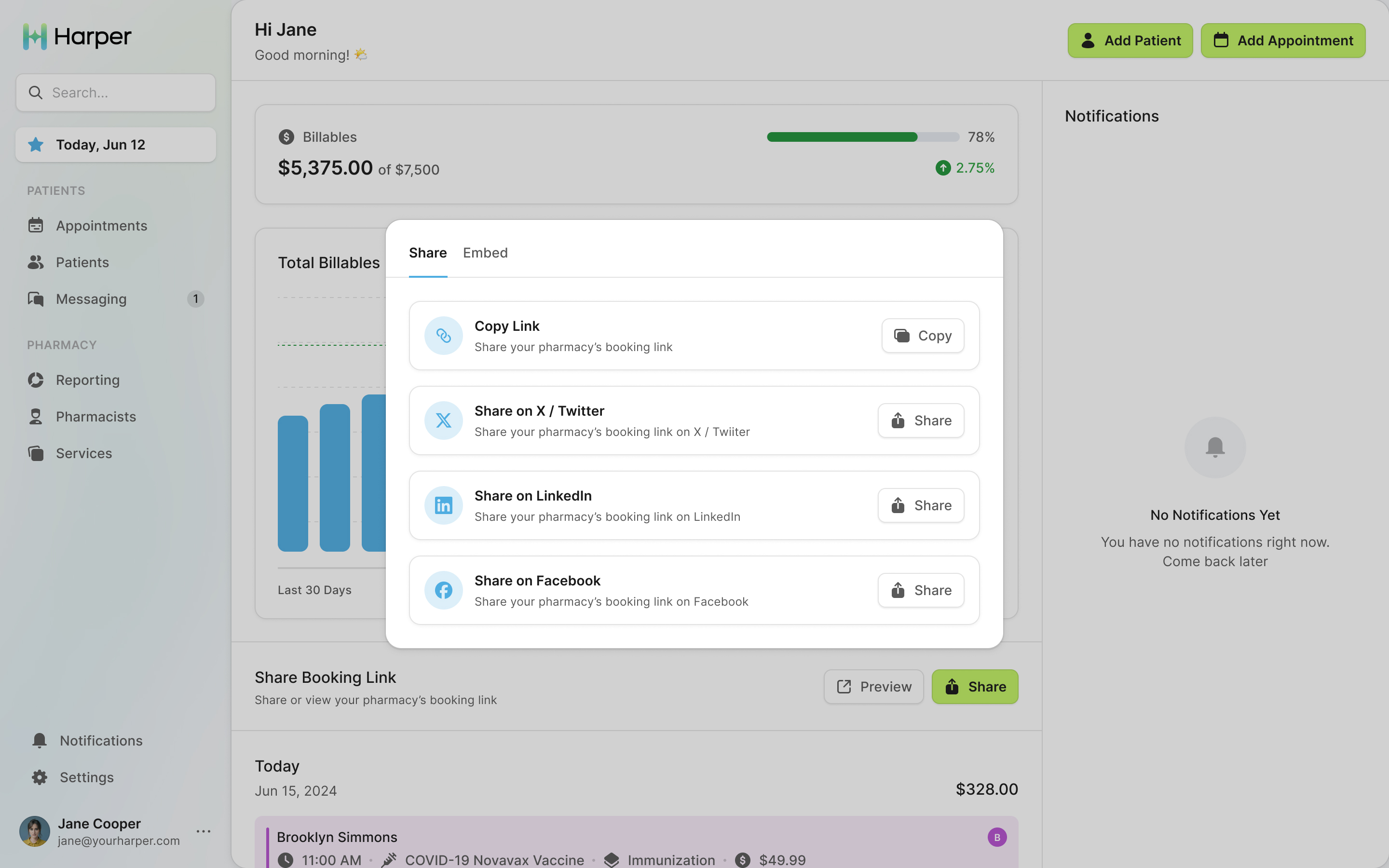Click the Billables 78% progress bar
Screen dimensions: 1389x868
[x=863, y=136]
